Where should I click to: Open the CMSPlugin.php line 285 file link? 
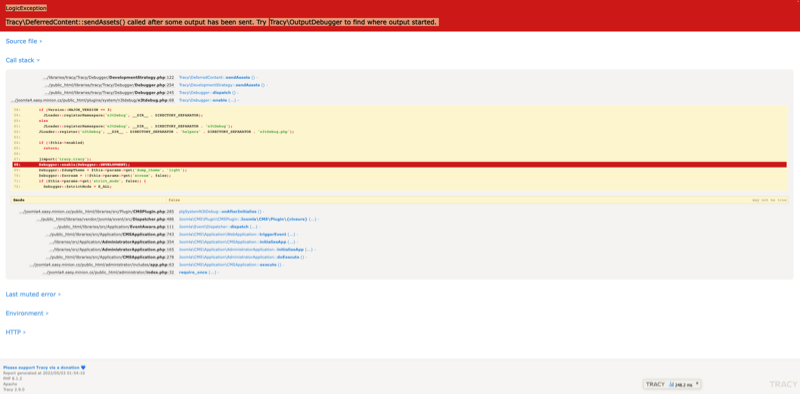coord(96,211)
